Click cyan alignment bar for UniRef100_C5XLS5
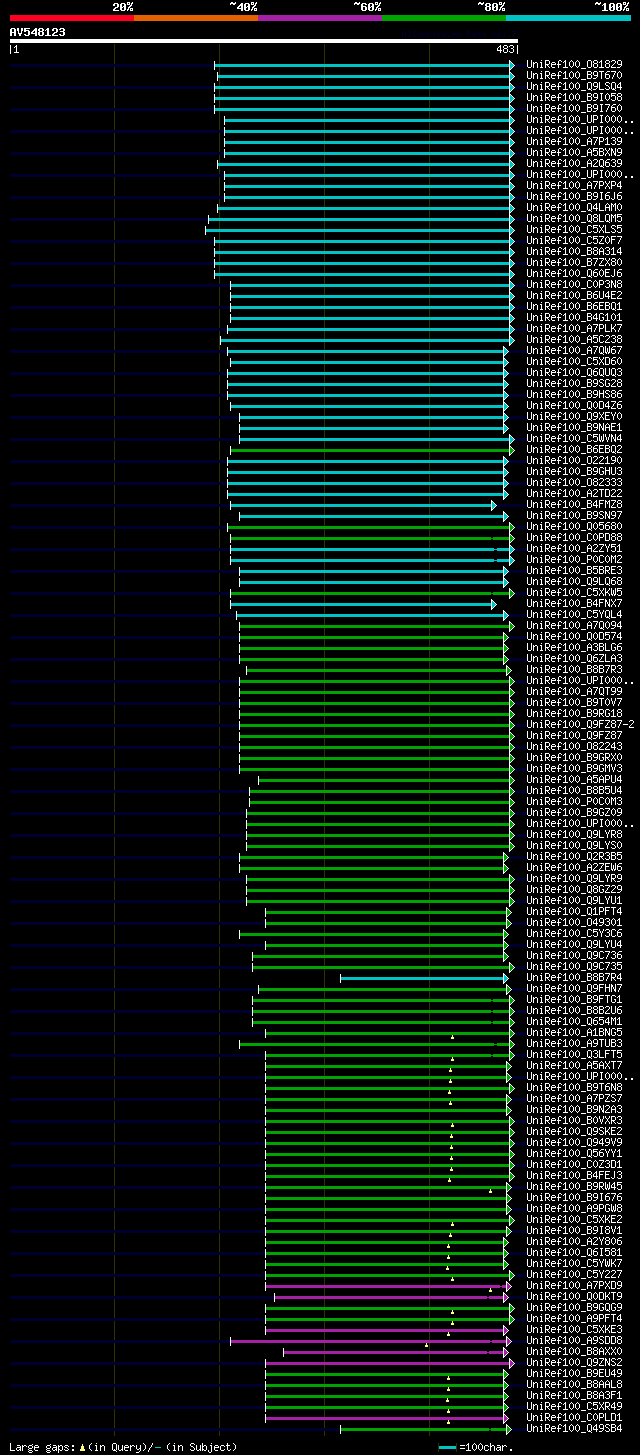Viewport: 640px width, 1455px height. click(359, 229)
